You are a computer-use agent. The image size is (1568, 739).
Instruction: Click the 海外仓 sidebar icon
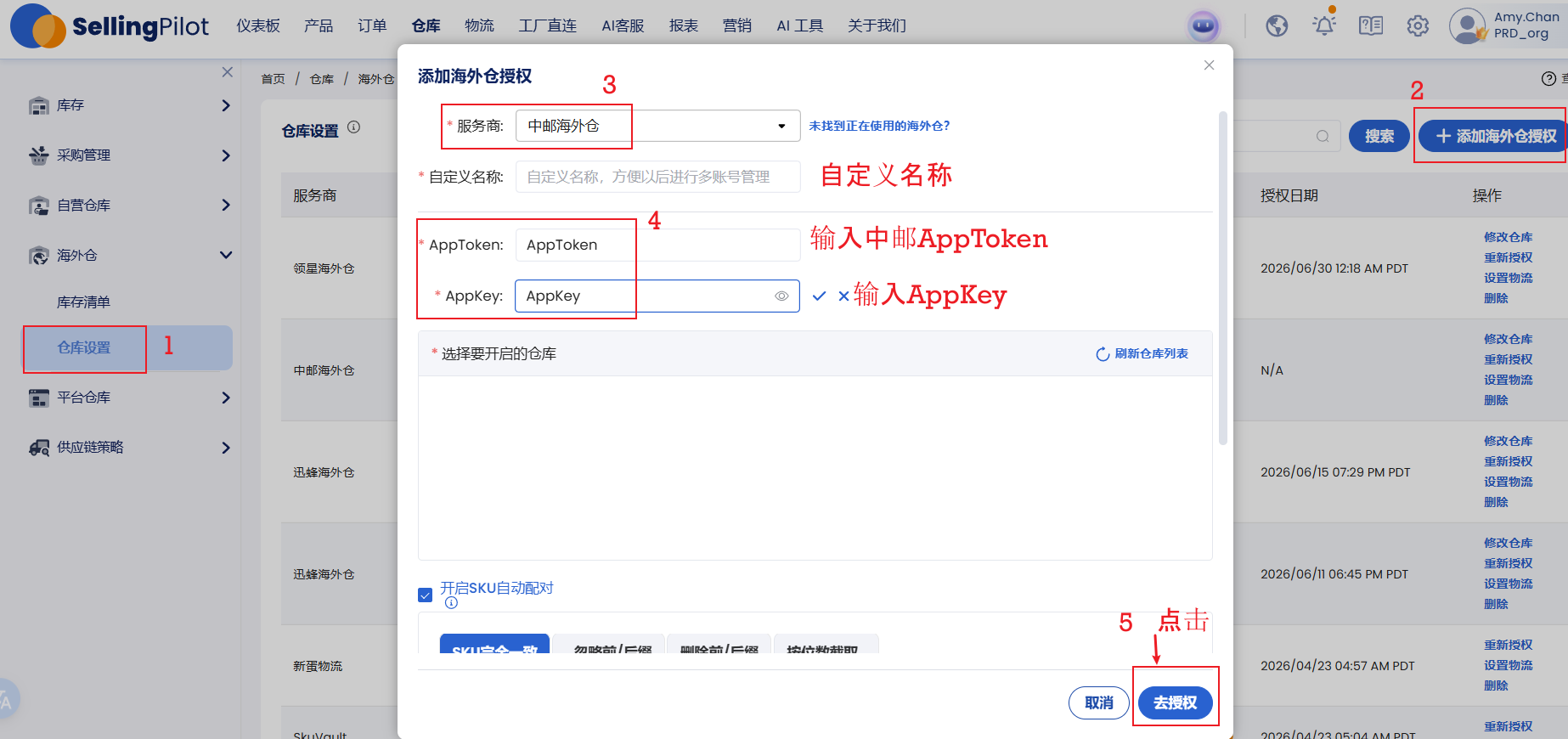tap(39, 256)
